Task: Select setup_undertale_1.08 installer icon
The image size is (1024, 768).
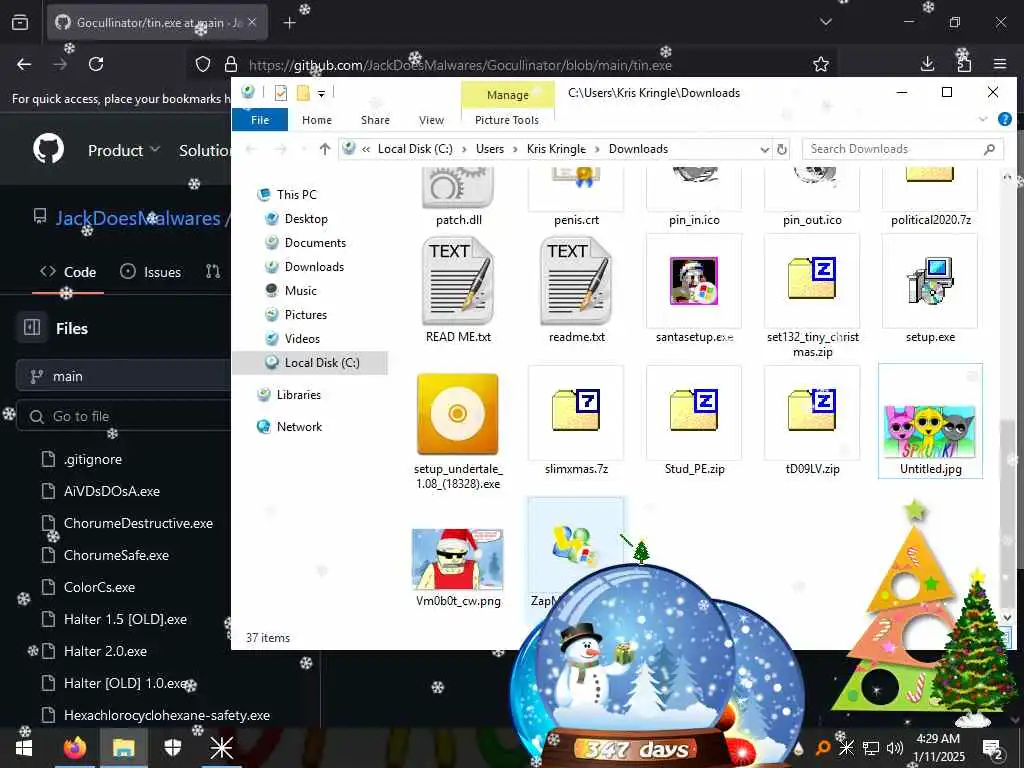Action: click(458, 414)
